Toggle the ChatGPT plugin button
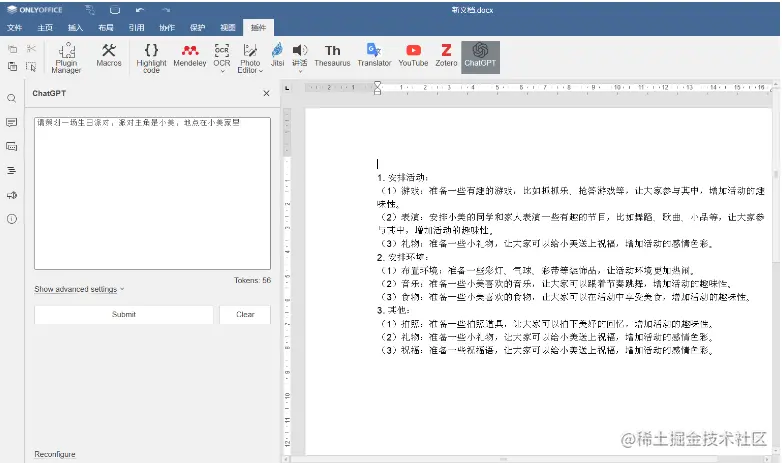The height and width of the screenshot is (463, 782). 480,57
